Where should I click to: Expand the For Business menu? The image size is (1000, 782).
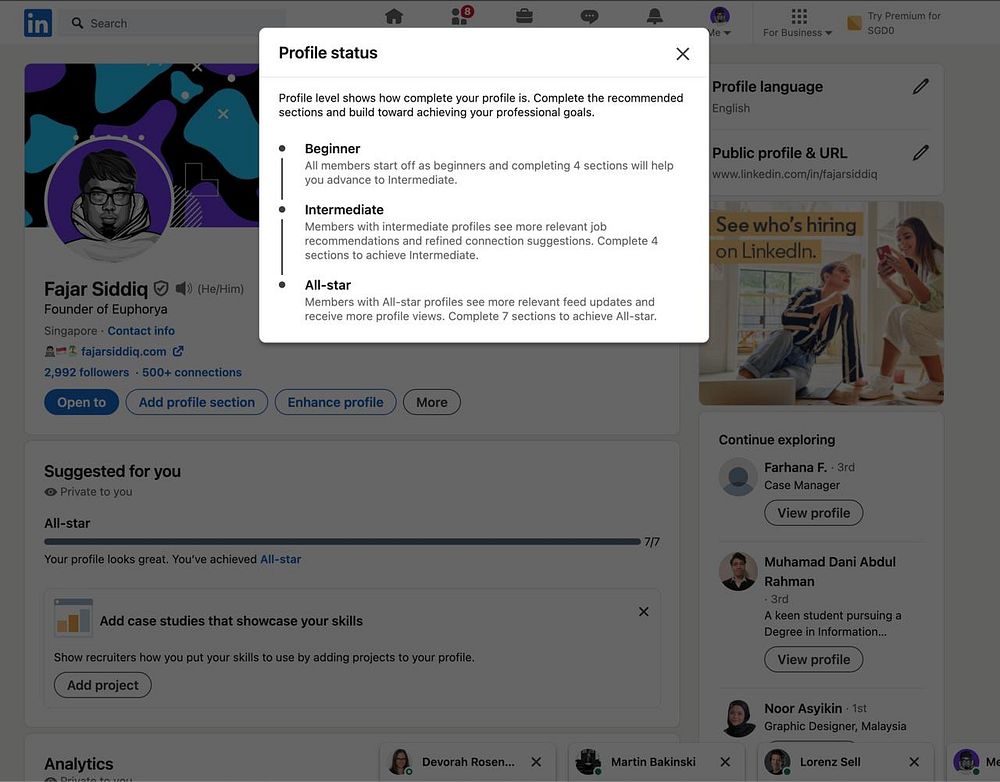pos(798,23)
